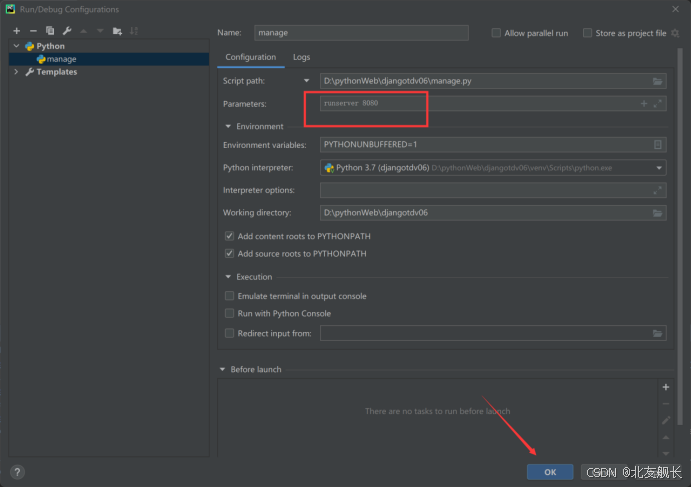Open Python interpreter dropdown

pos(659,168)
